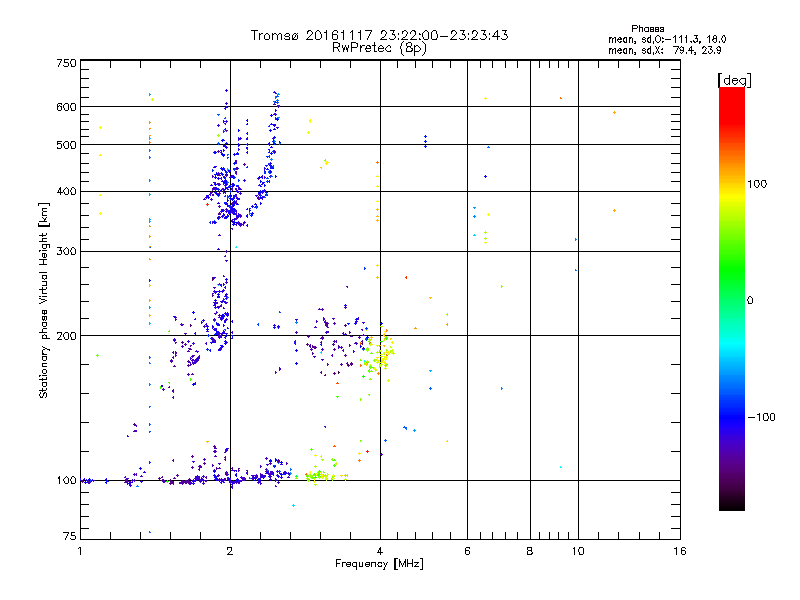The height and width of the screenshot is (600, 800).
Task: Click the "400" height axis label
Action: tap(66, 191)
